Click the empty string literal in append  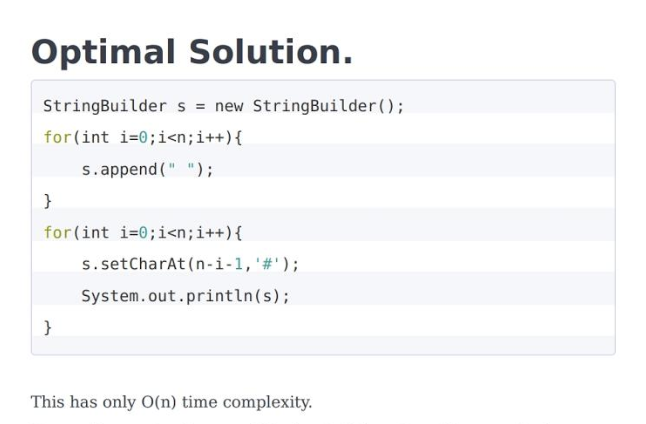(181, 169)
